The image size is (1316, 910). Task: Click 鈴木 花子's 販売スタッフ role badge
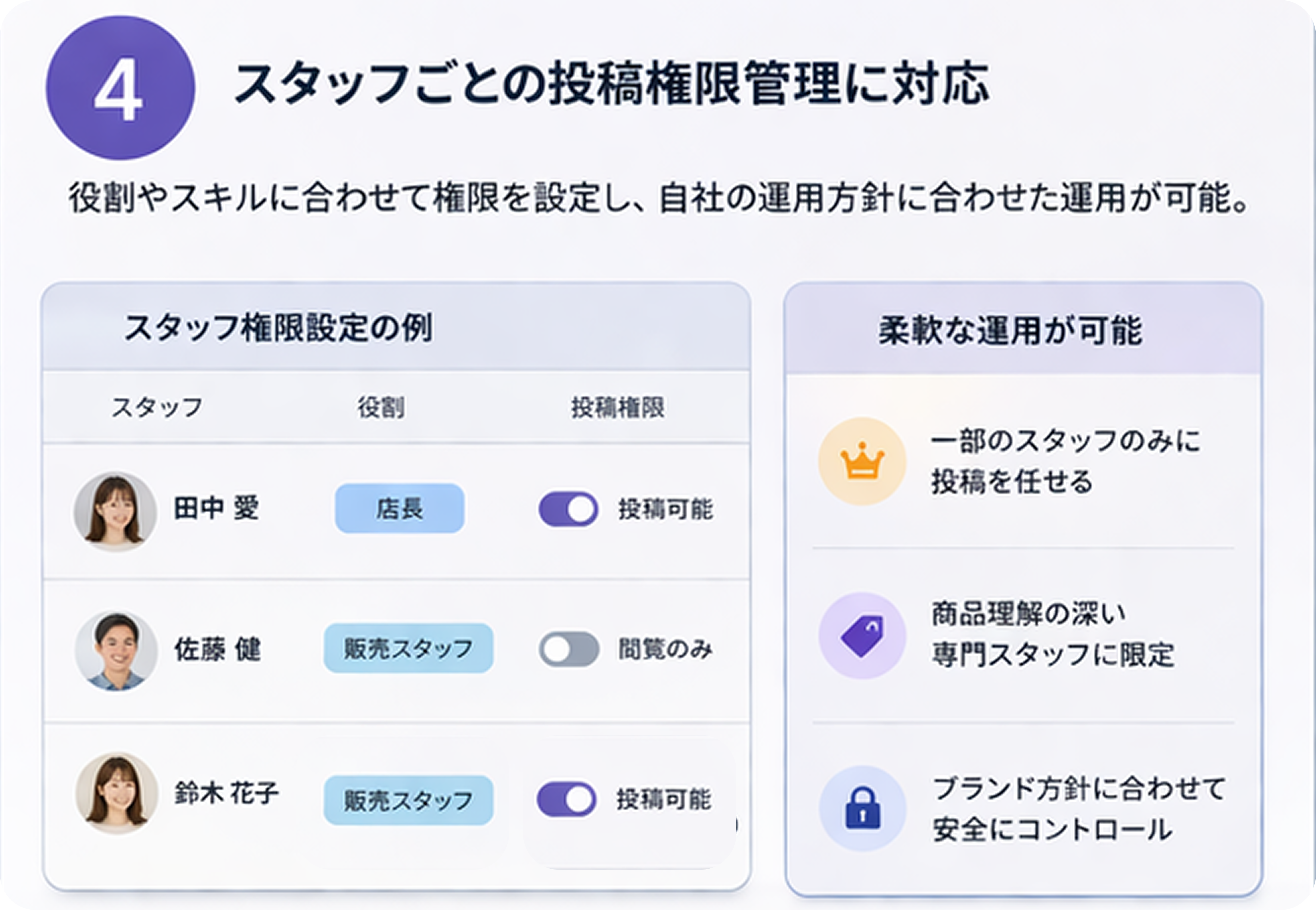pos(408,800)
